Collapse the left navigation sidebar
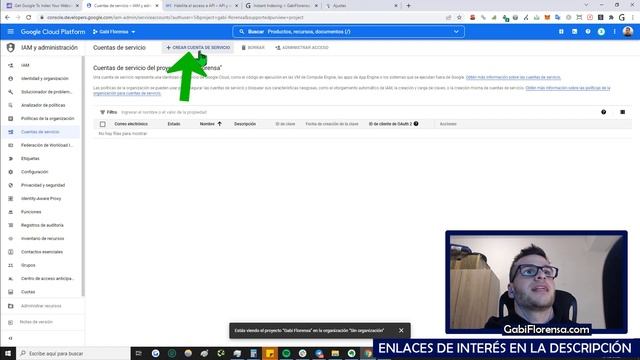The image size is (640, 360). pyautogui.click(x=11, y=338)
